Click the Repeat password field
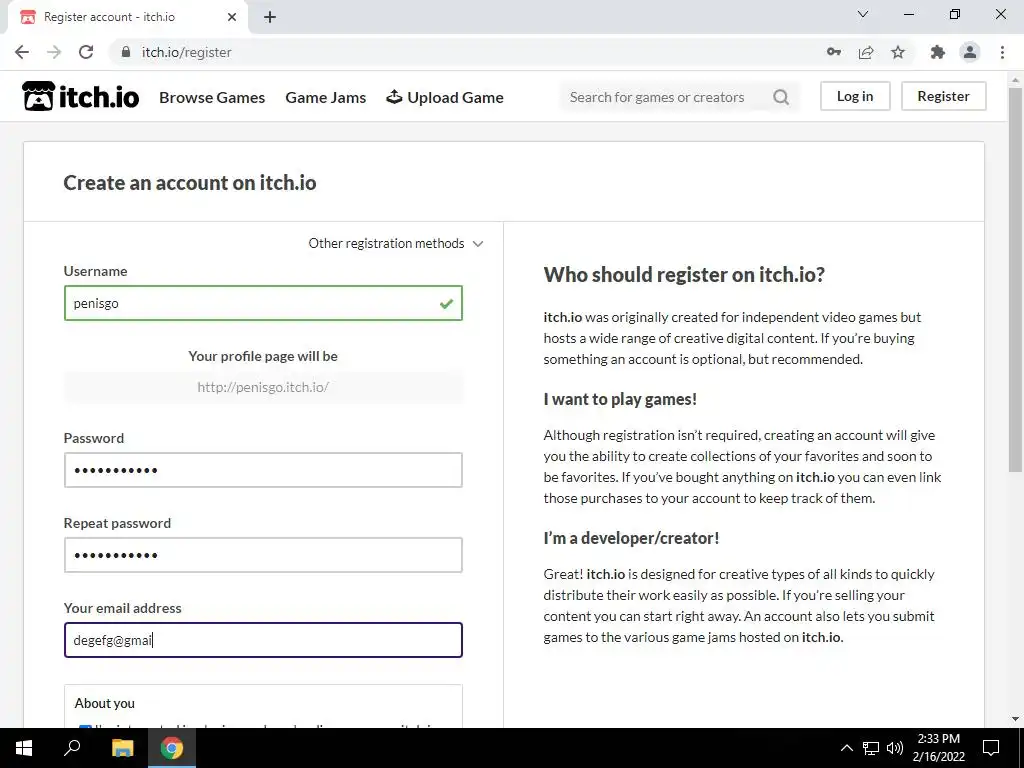 [x=263, y=555]
